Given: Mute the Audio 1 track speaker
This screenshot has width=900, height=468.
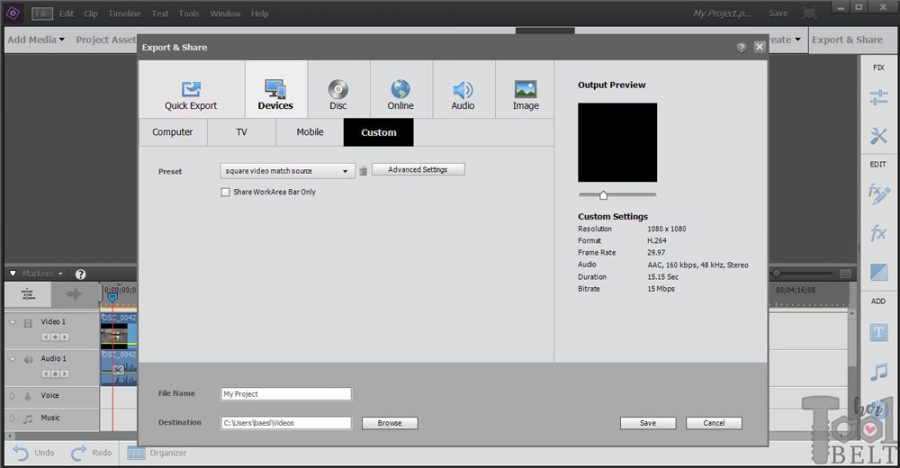Looking at the screenshot, I should point(28,359).
